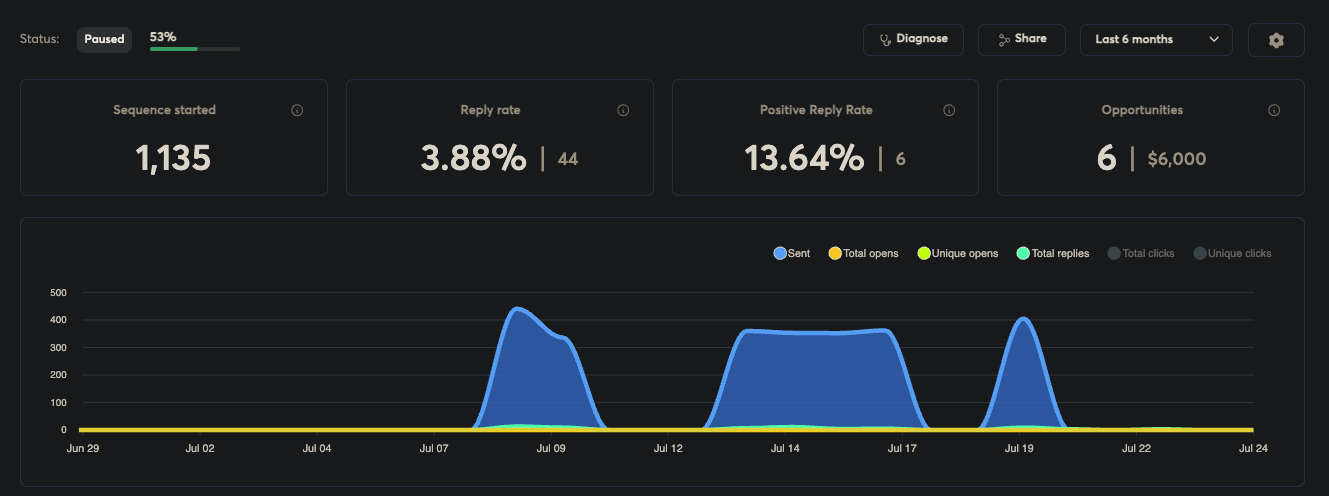Screen dimensions: 1329x496
Task: Click the Share button
Action: 1022,39
